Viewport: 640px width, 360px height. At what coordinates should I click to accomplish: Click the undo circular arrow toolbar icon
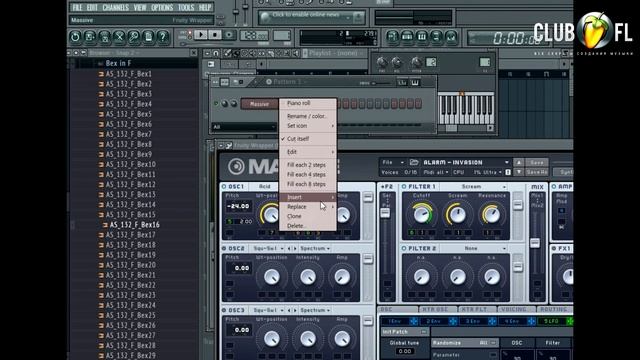[x=75, y=37]
